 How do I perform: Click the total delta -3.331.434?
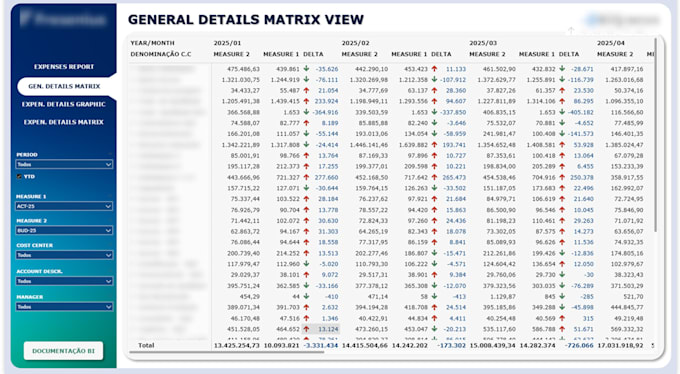[x=321, y=345]
